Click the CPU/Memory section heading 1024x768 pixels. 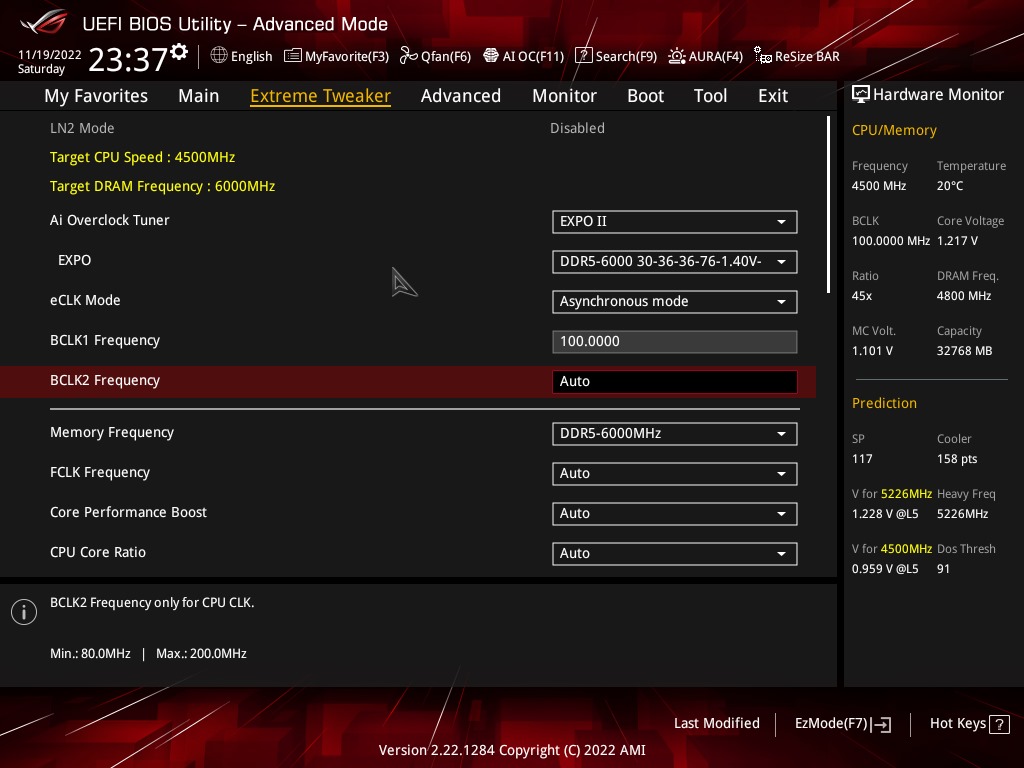894,130
